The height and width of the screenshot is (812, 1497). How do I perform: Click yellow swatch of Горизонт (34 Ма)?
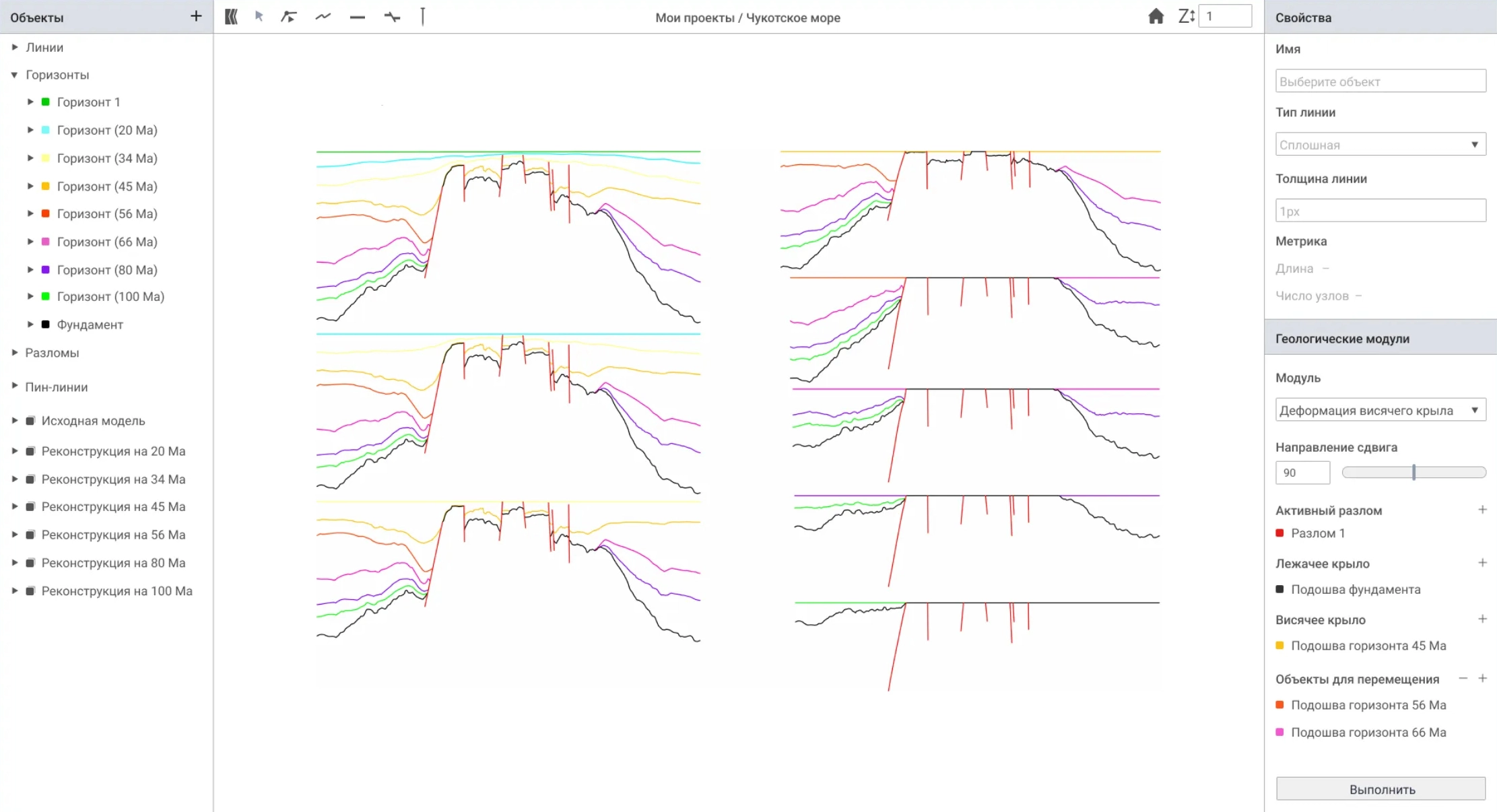click(46, 158)
